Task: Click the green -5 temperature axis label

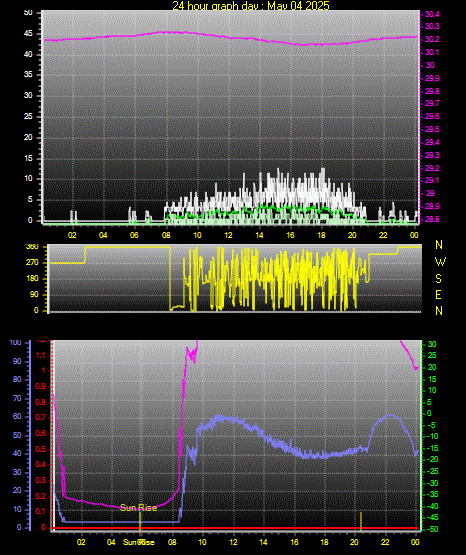Action: [x=431, y=425]
